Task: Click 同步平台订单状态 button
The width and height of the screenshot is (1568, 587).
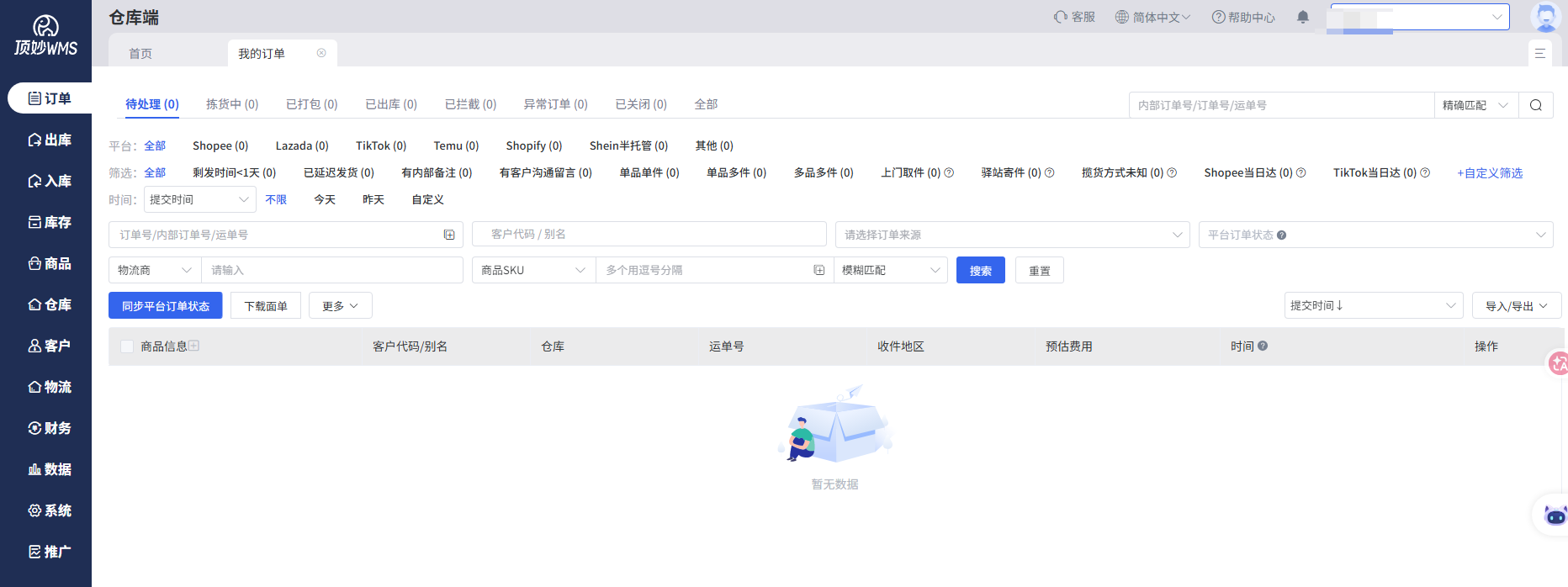Action: [x=166, y=306]
